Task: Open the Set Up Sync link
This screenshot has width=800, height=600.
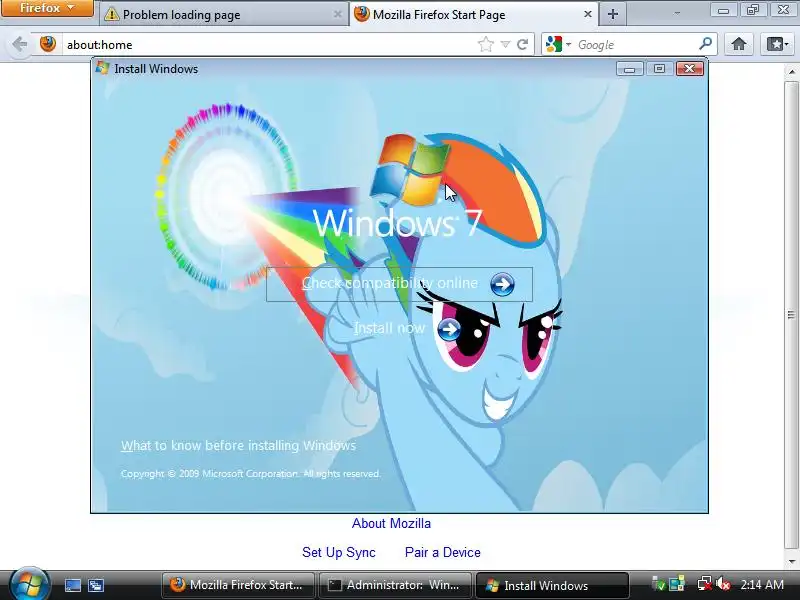Action: [339, 553]
